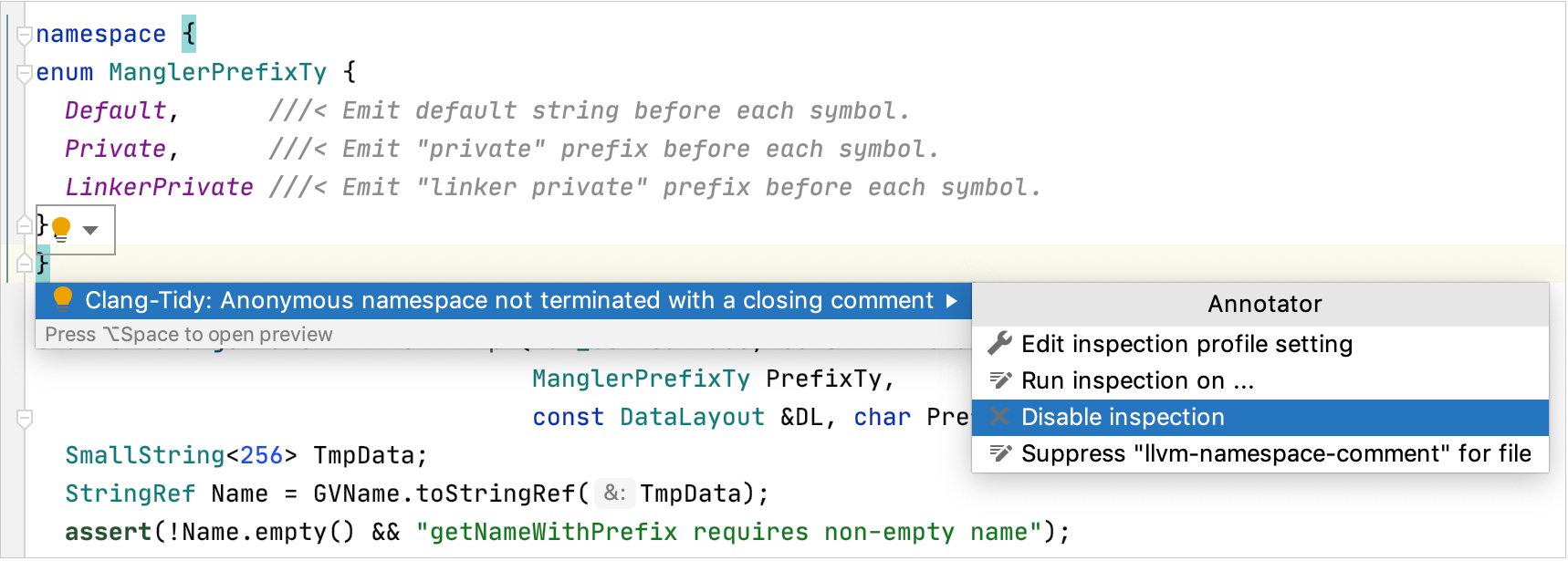Click Edit inspection profile setting

pyautogui.click(x=1186, y=344)
